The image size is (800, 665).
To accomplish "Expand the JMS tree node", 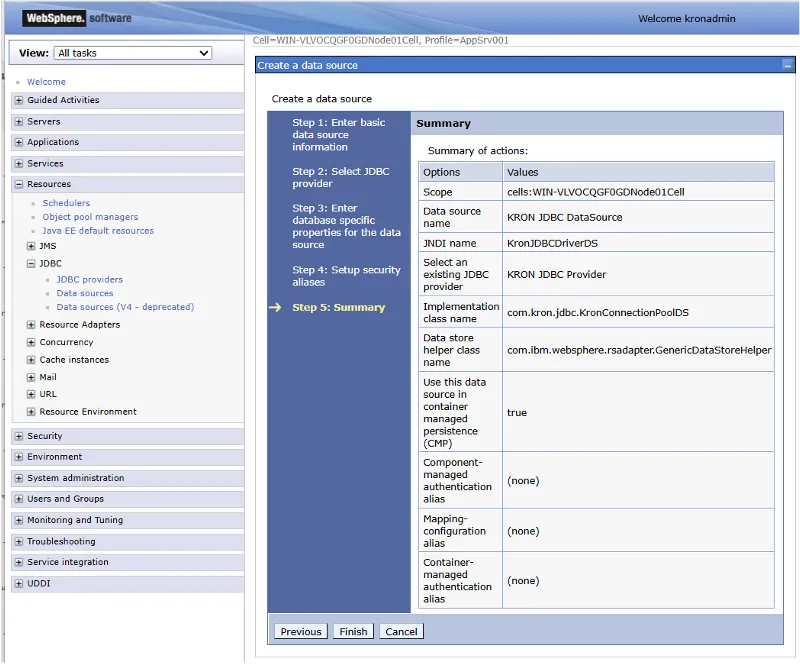I will pyautogui.click(x=31, y=246).
